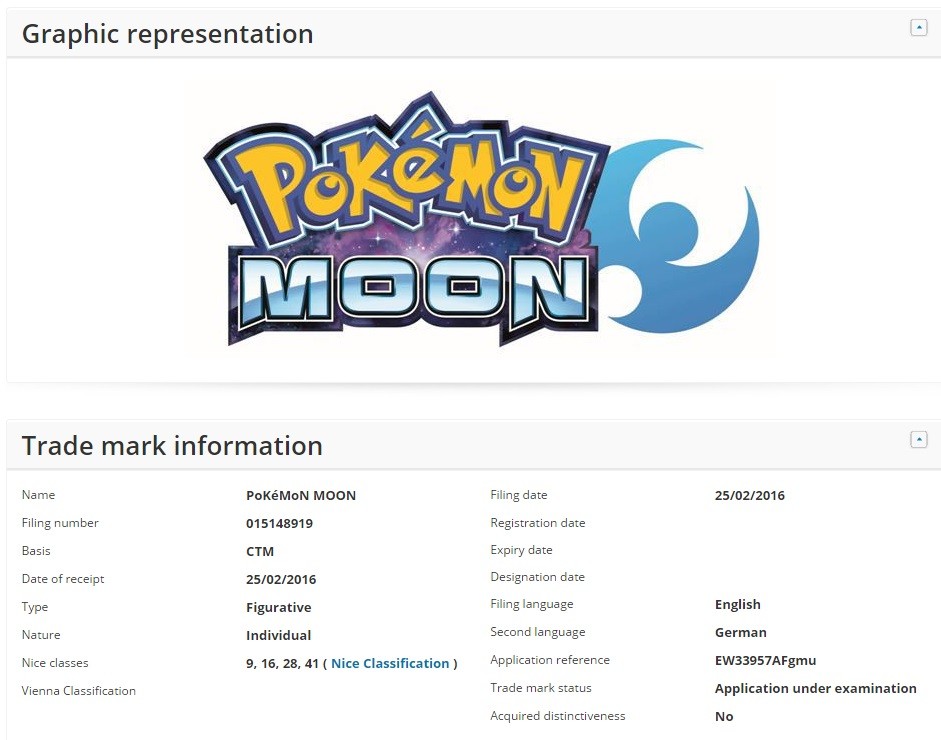Screen dimensions: 941x740
Task: Select the Trade mark information heading
Action: coord(172,446)
